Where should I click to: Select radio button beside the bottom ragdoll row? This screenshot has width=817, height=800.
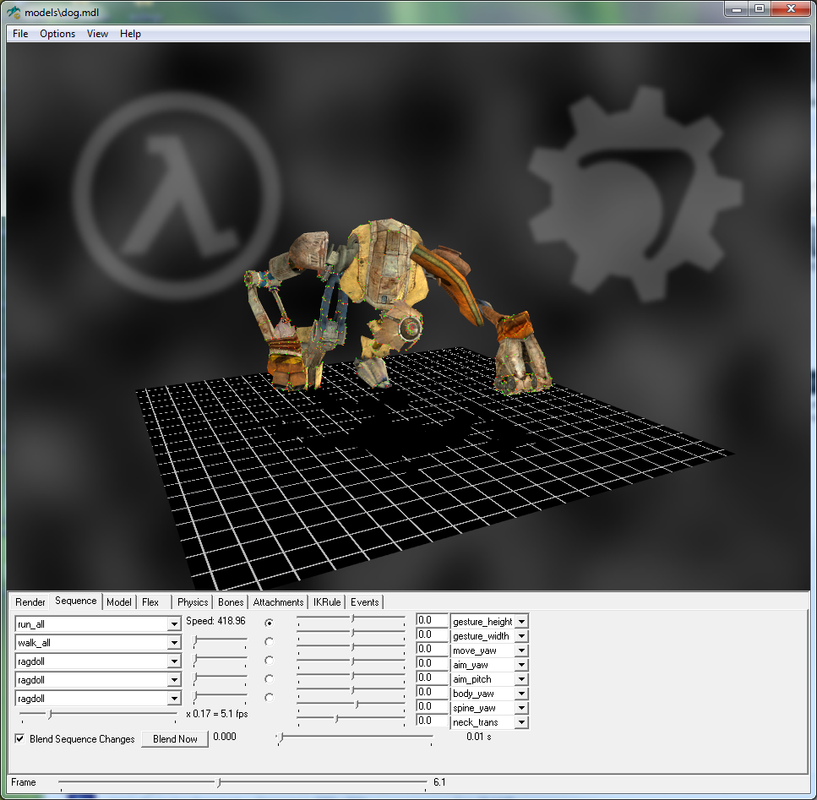(x=269, y=697)
